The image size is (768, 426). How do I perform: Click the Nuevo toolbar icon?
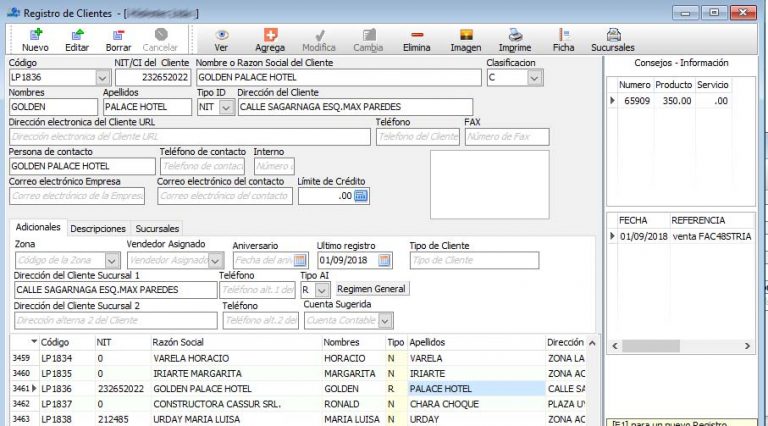pos(35,35)
